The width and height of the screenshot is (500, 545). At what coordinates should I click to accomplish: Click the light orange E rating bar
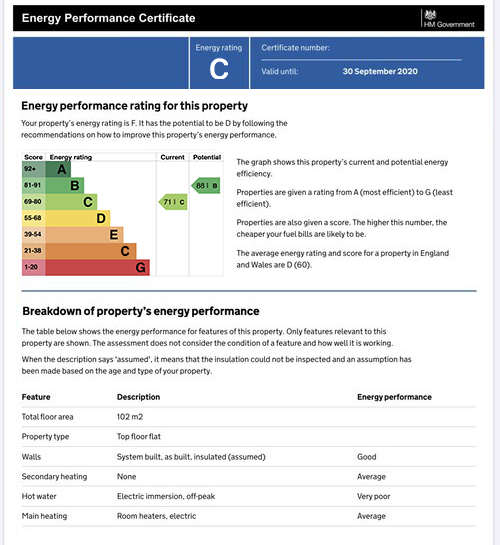pyautogui.click(x=84, y=235)
